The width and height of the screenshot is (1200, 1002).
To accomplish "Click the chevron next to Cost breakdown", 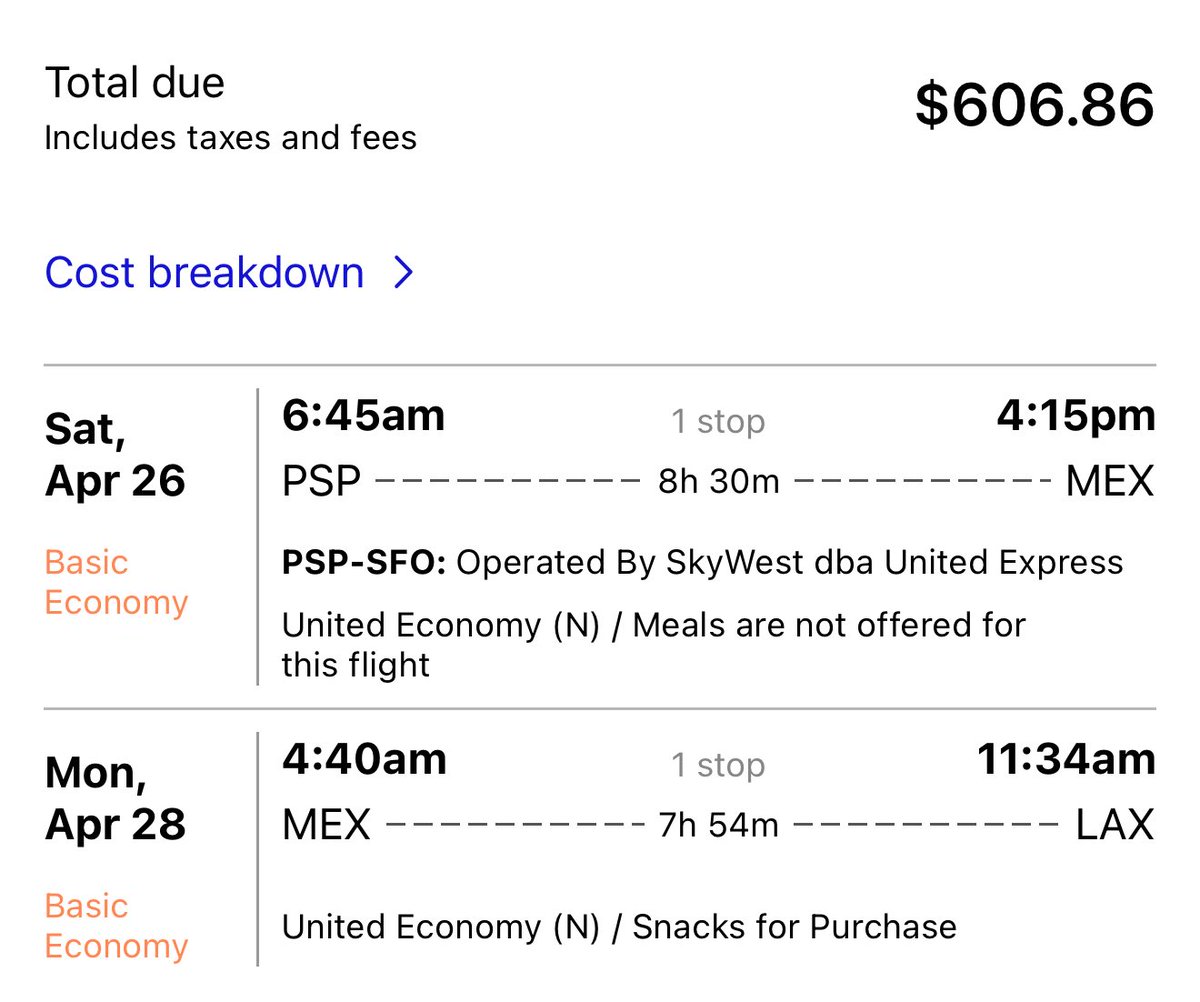I will coord(403,272).
